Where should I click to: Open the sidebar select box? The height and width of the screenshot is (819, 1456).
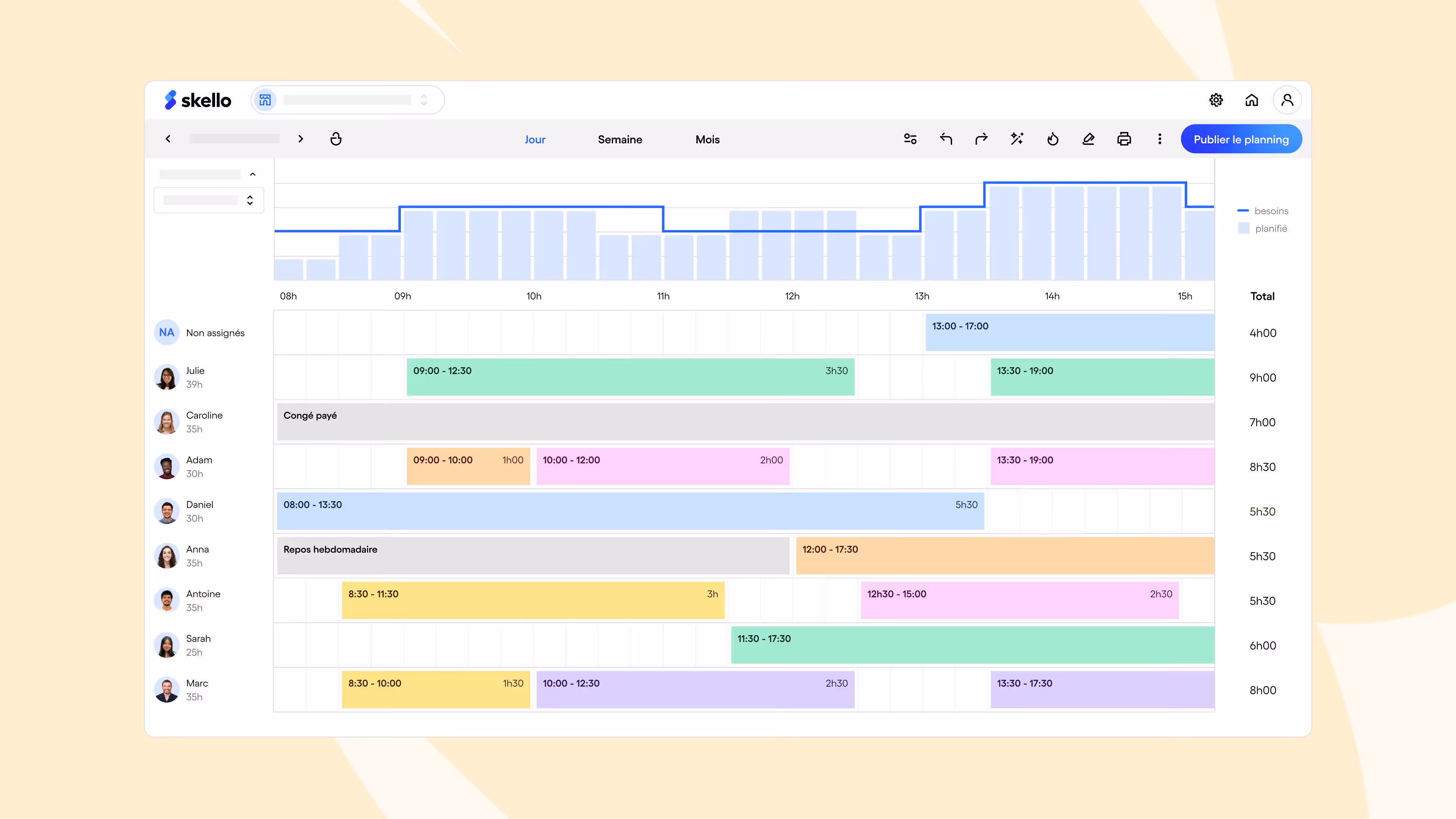click(x=209, y=200)
